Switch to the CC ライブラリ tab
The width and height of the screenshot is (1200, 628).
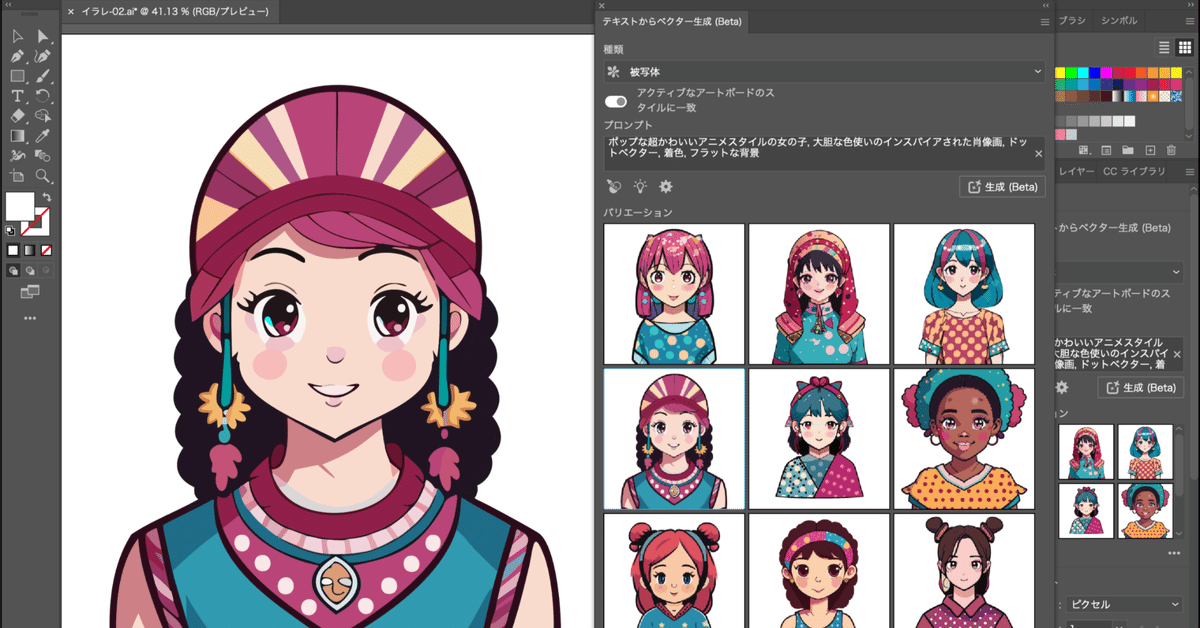click(x=1134, y=171)
